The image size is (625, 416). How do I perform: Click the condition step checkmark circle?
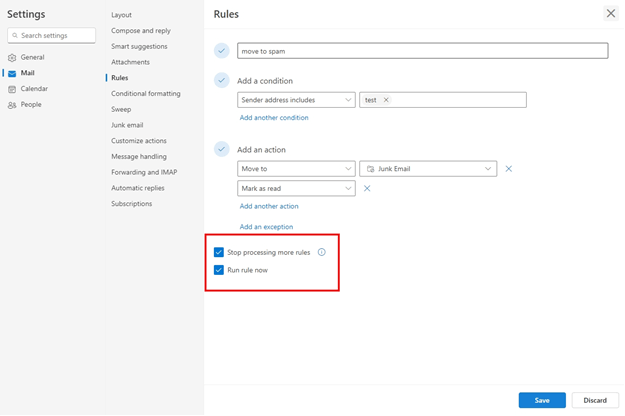[222, 80]
